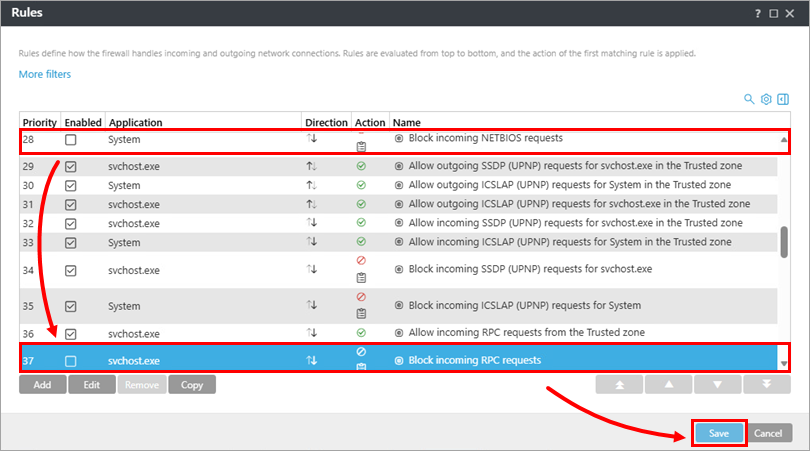Image resolution: width=810 pixels, height=451 pixels.
Task: Click log clipboard icon in rule 28
Action: pyautogui.click(x=361, y=147)
